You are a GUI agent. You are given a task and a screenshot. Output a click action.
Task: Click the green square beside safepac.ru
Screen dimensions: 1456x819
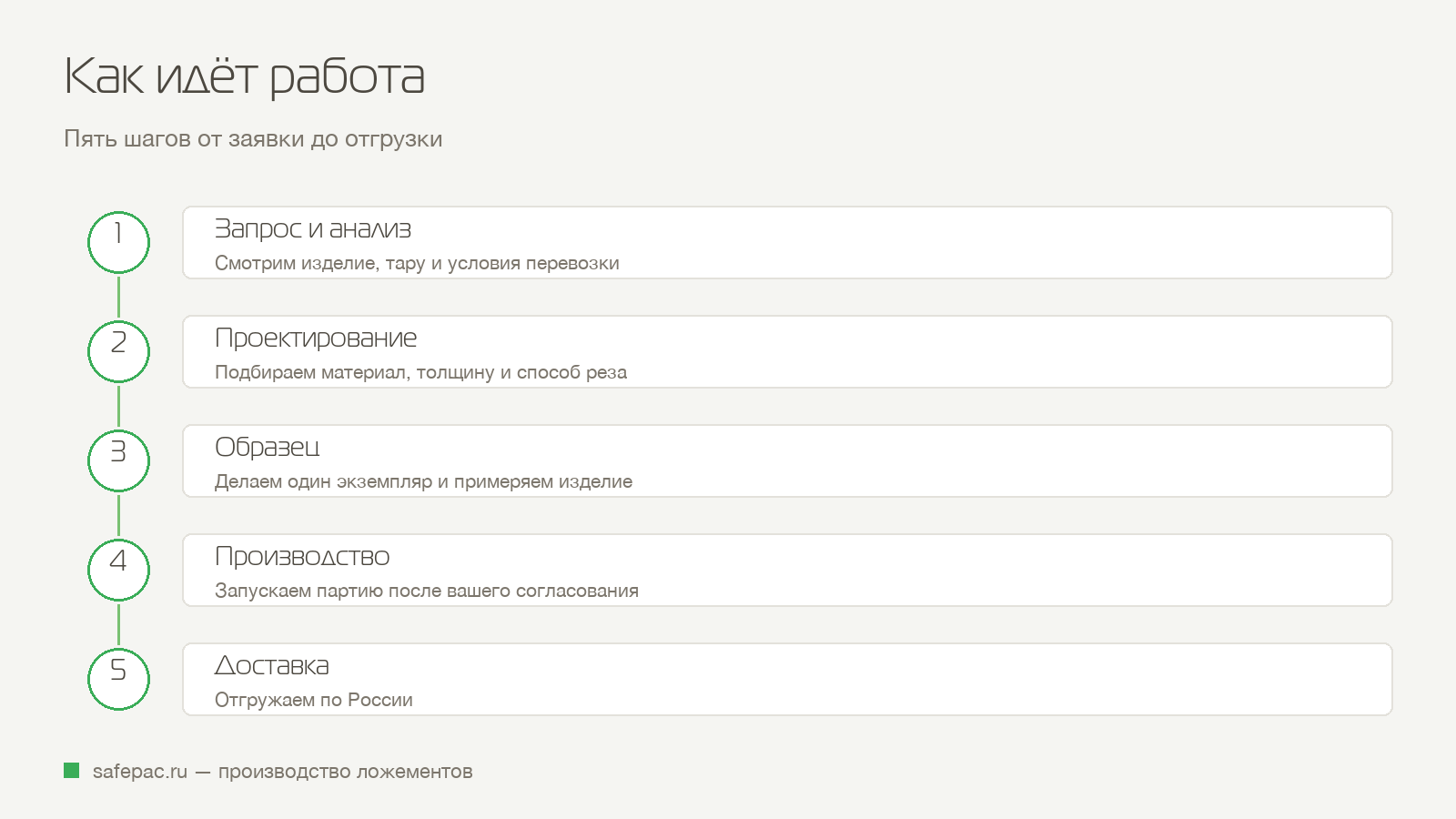[71, 771]
